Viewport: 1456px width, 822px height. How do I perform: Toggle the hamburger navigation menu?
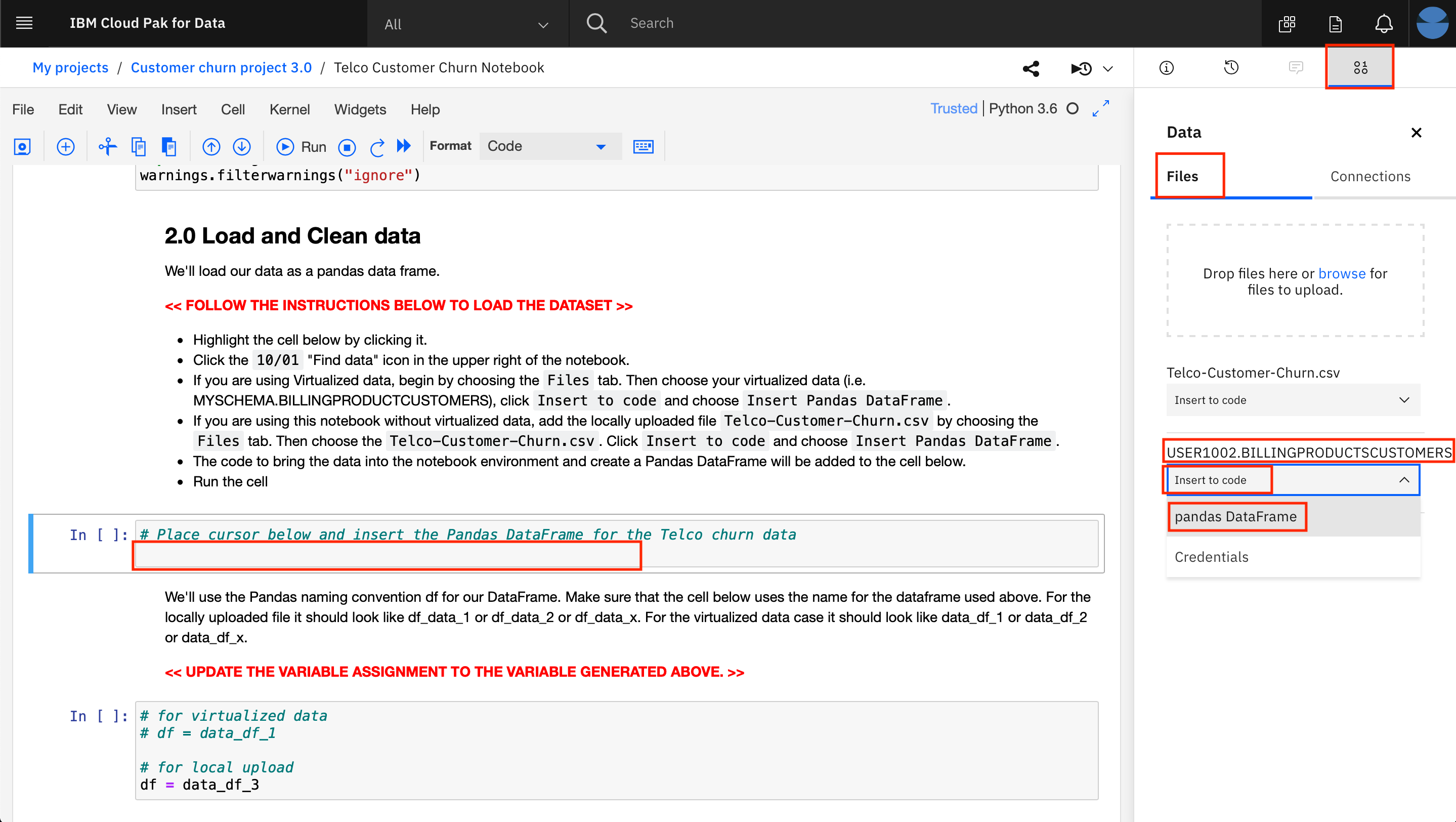coord(24,23)
